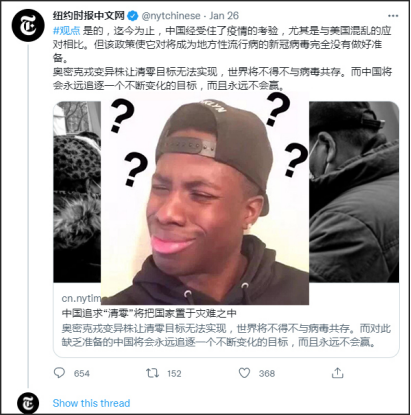Click the cn.nytimes domain text in card
Screen dimensions: 411x415
pyautogui.click(x=81, y=299)
